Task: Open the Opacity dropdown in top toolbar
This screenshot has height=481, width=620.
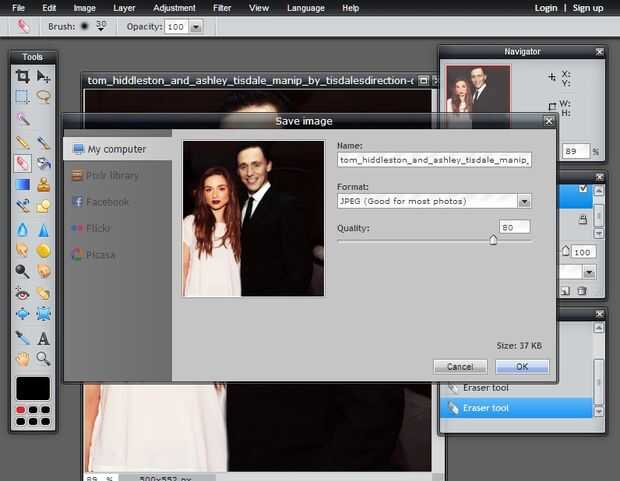Action: coord(196,27)
